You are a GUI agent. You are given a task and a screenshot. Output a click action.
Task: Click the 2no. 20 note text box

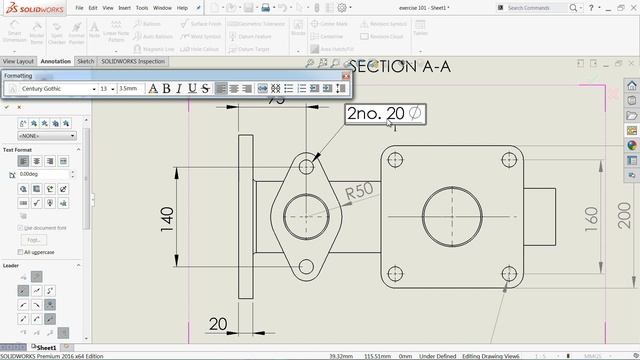(x=385, y=114)
